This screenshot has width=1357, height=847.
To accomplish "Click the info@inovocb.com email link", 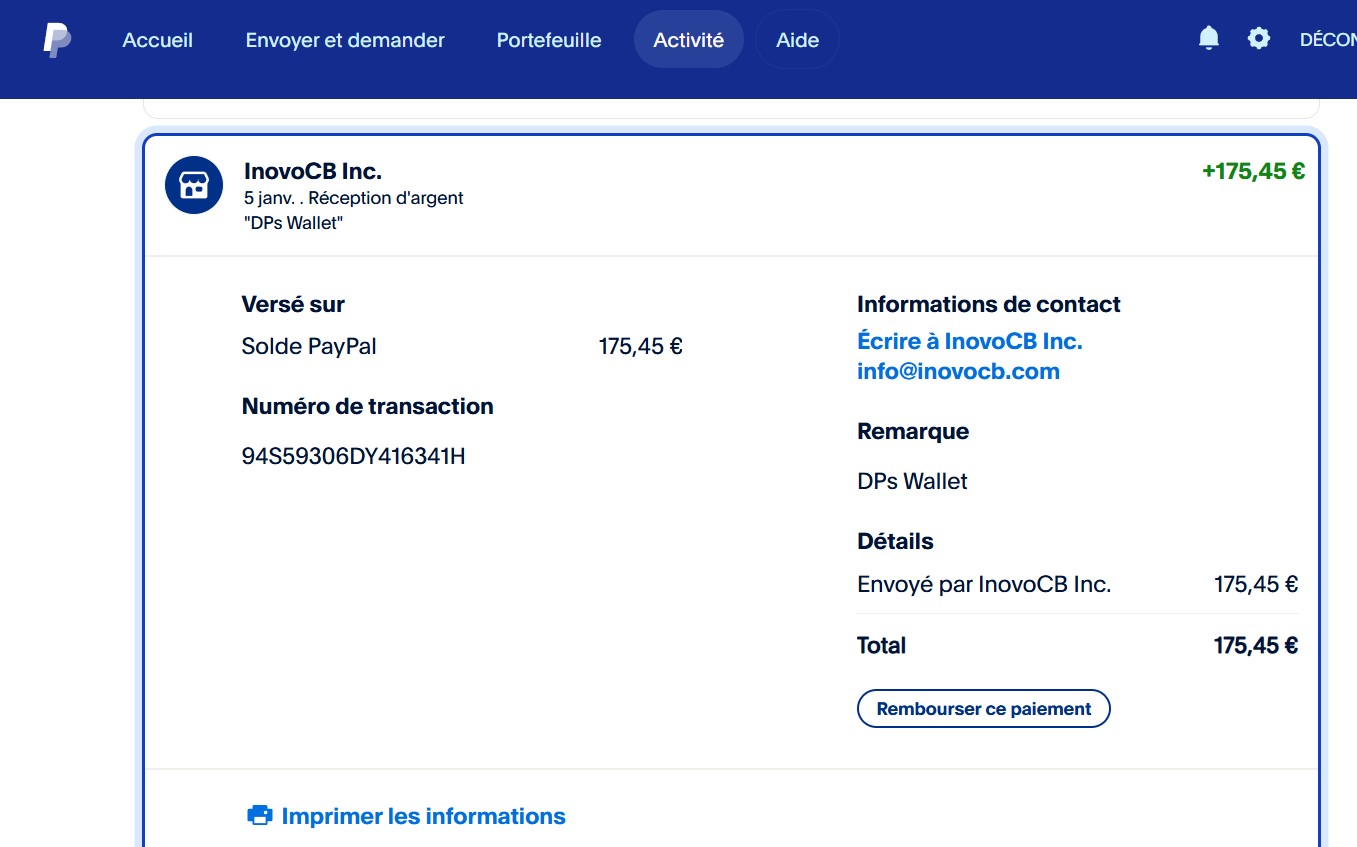I will pyautogui.click(x=958, y=372).
